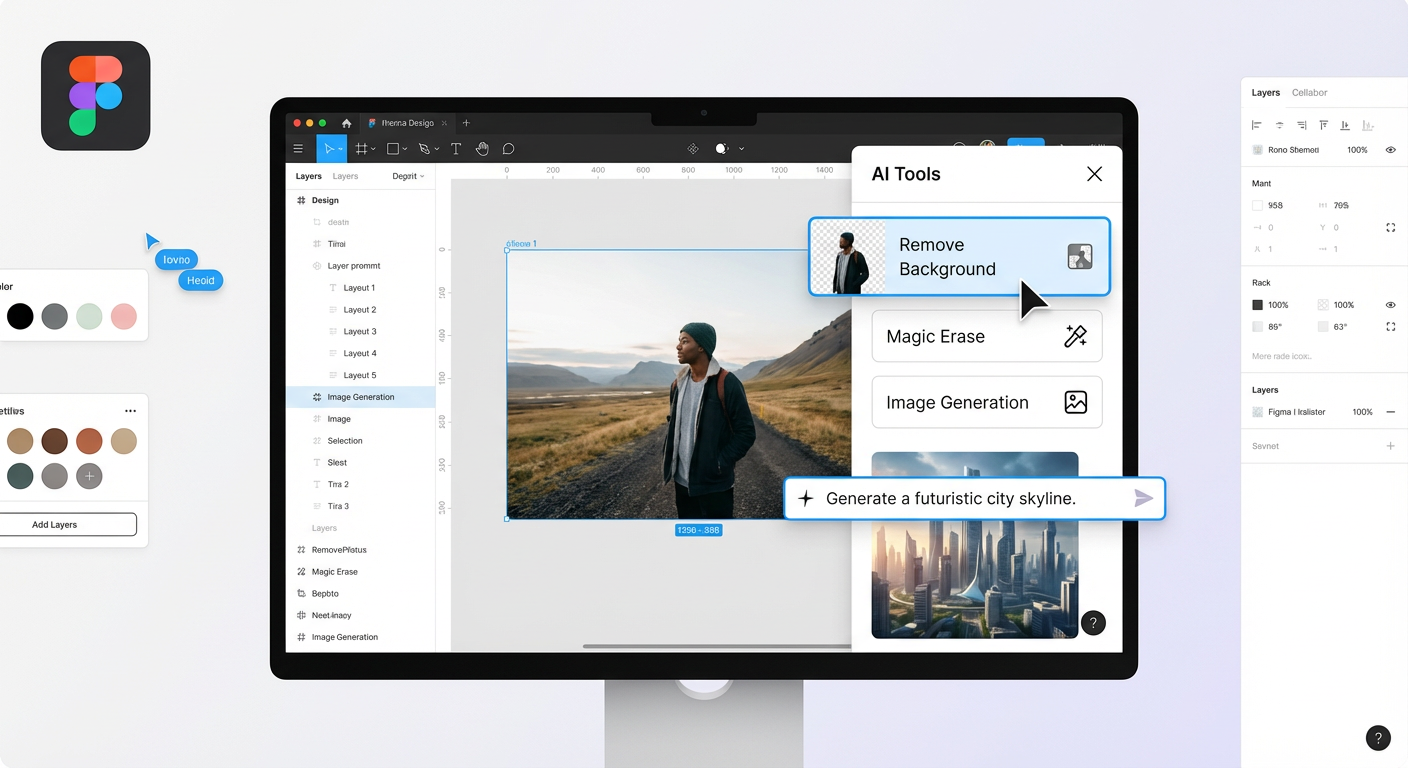The height and width of the screenshot is (768, 1408).
Task: Open the hamburger main menu
Action: [298, 149]
